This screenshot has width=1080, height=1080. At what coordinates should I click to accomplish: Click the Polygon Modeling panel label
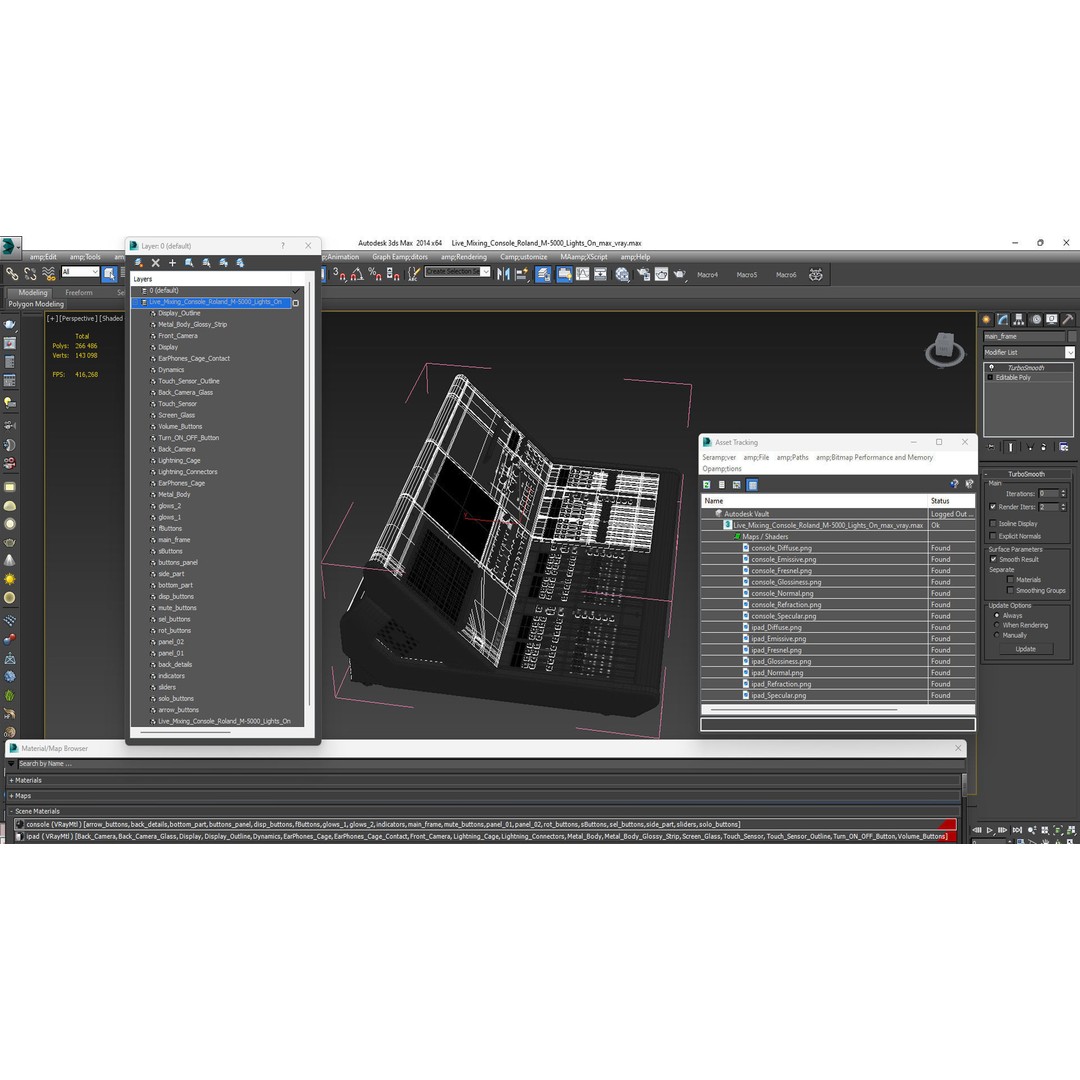tap(36, 304)
